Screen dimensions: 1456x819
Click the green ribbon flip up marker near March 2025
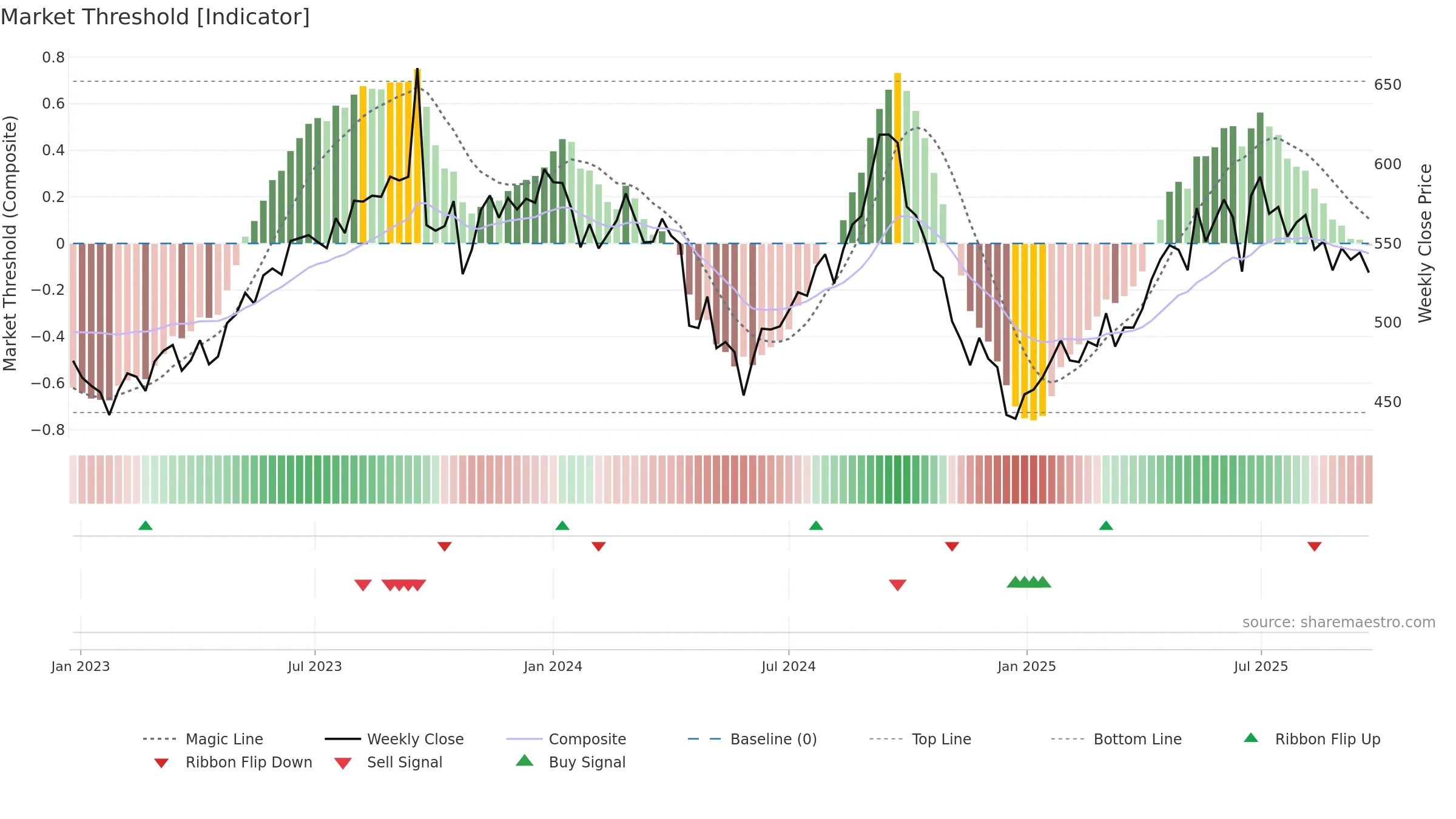pyautogui.click(x=1106, y=525)
